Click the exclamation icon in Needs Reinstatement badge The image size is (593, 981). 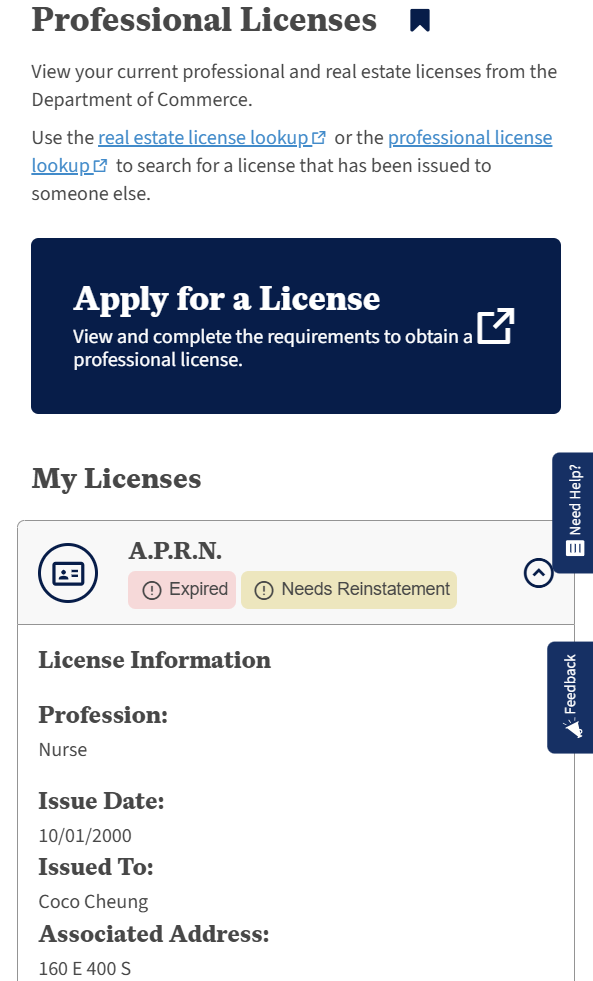264,590
